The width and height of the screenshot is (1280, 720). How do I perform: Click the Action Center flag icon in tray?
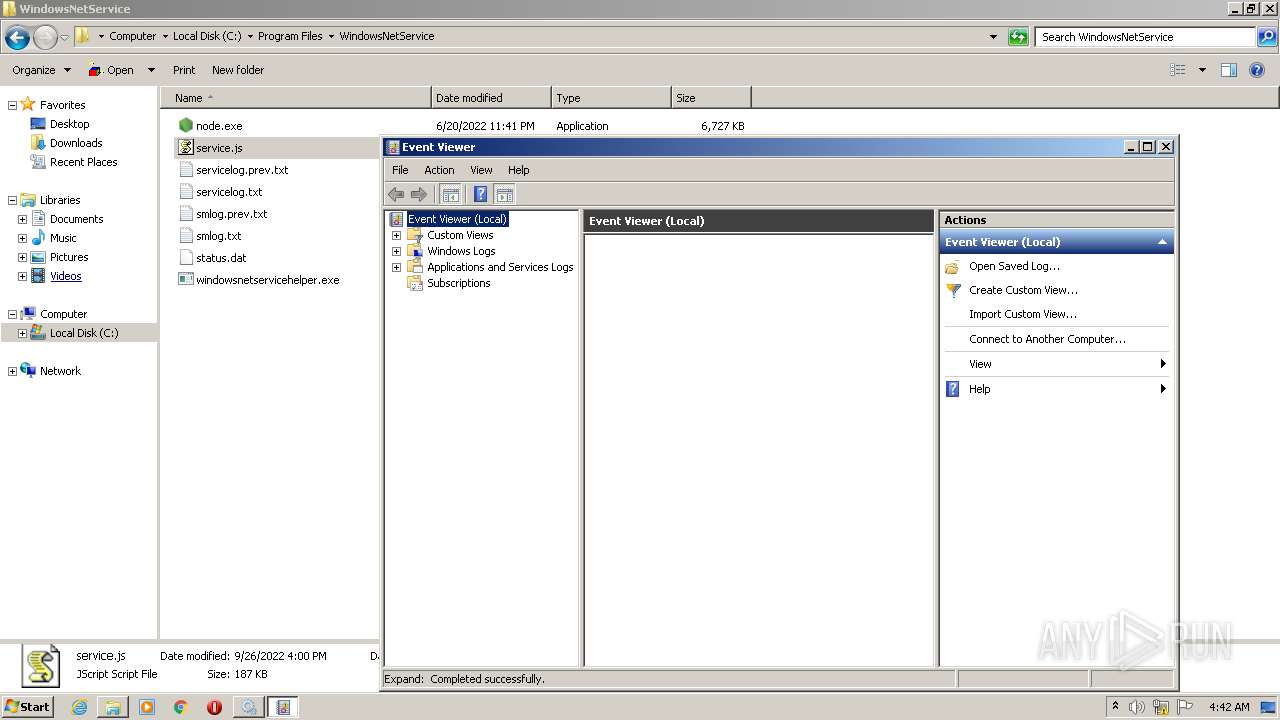click(x=1185, y=707)
